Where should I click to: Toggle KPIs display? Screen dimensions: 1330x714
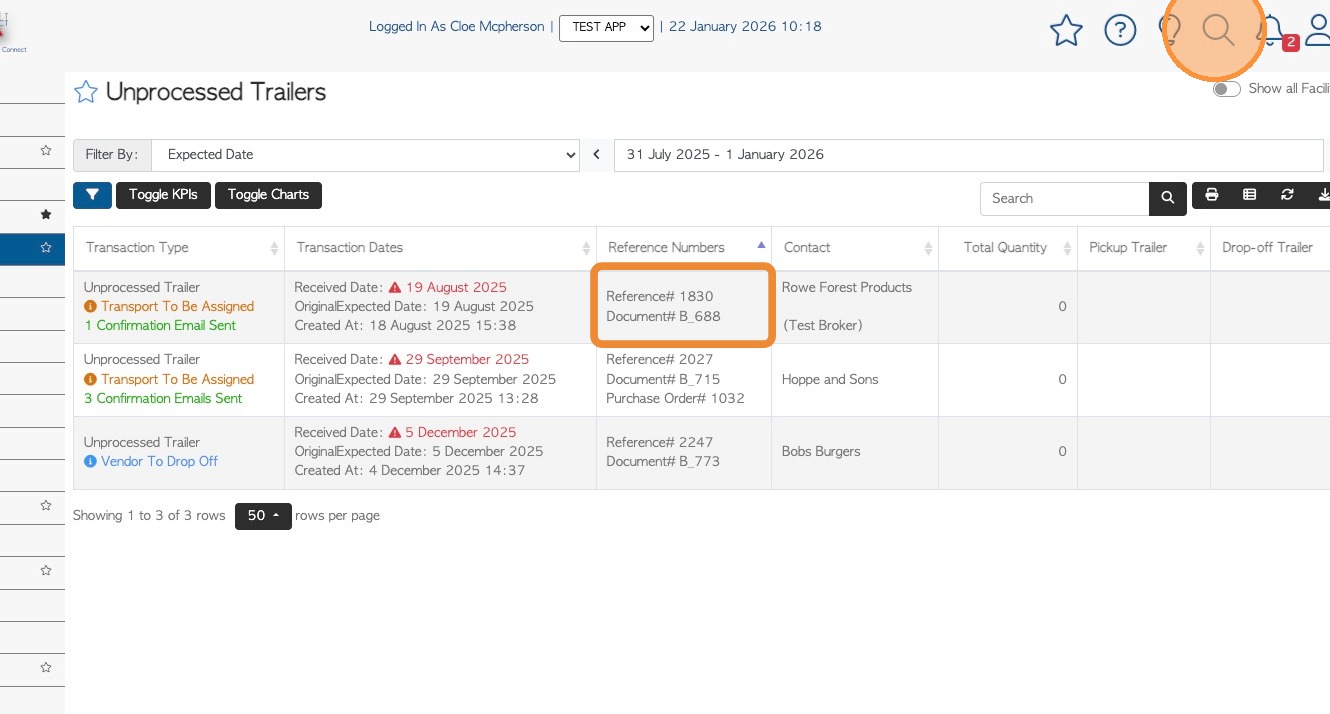click(163, 195)
